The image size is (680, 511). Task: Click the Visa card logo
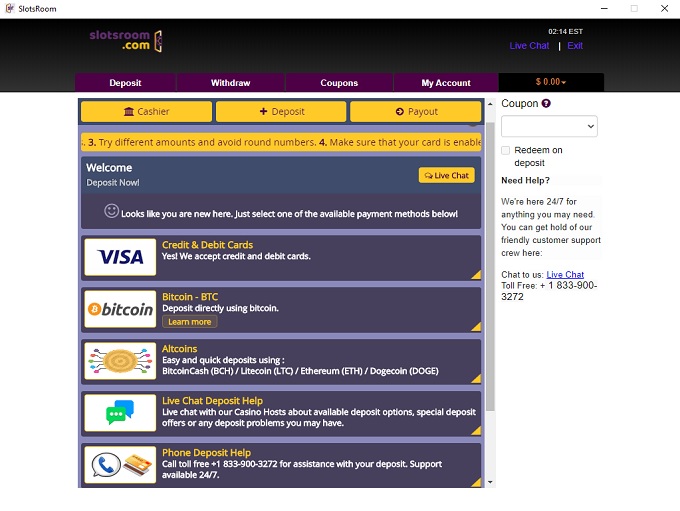[121, 257]
